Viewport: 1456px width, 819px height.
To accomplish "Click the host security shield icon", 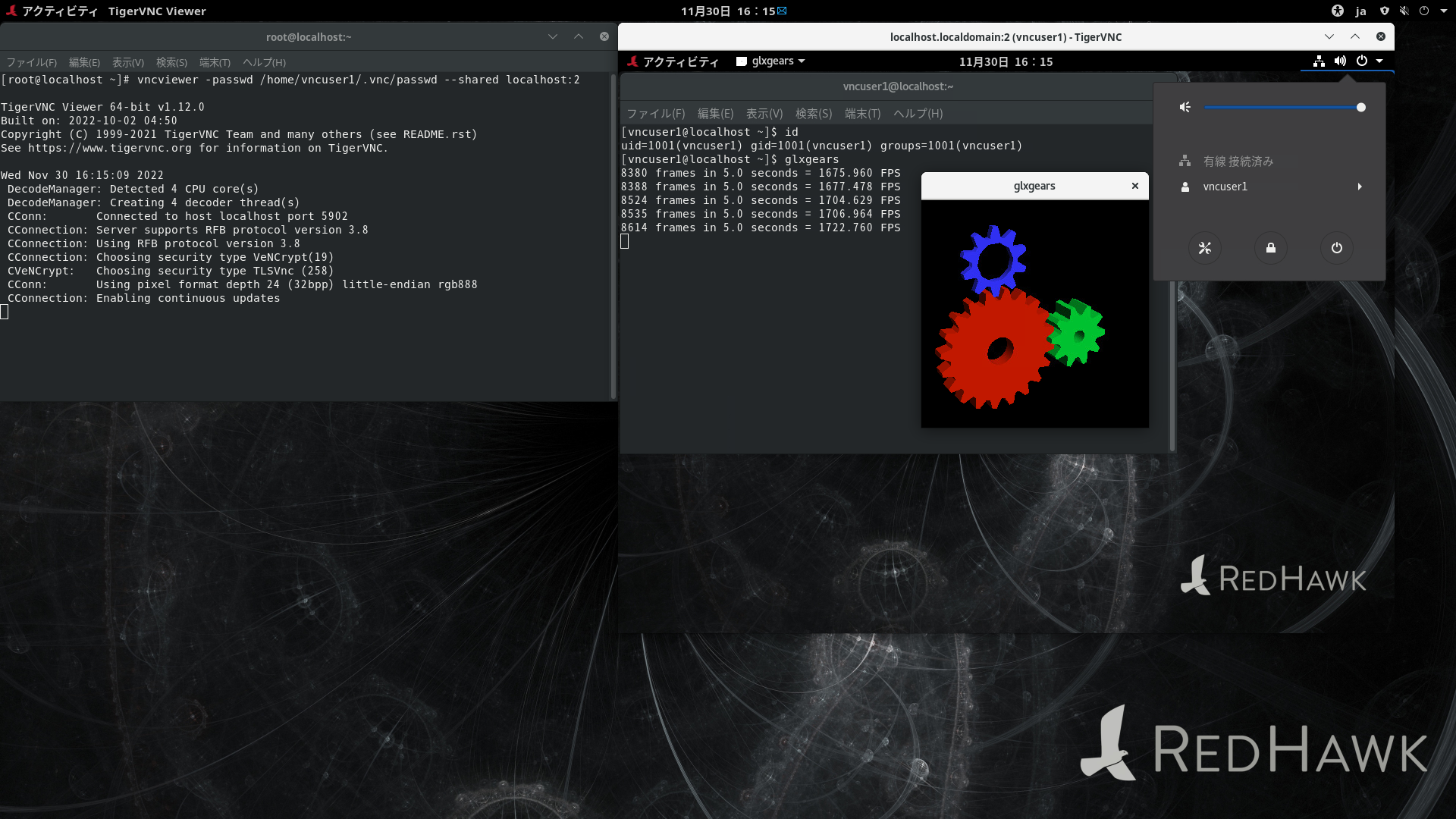I will coord(1385,11).
